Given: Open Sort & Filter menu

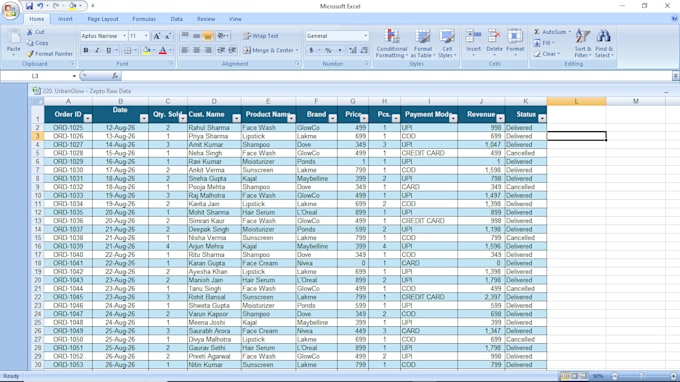Looking at the screenshot, I should 582,43.
